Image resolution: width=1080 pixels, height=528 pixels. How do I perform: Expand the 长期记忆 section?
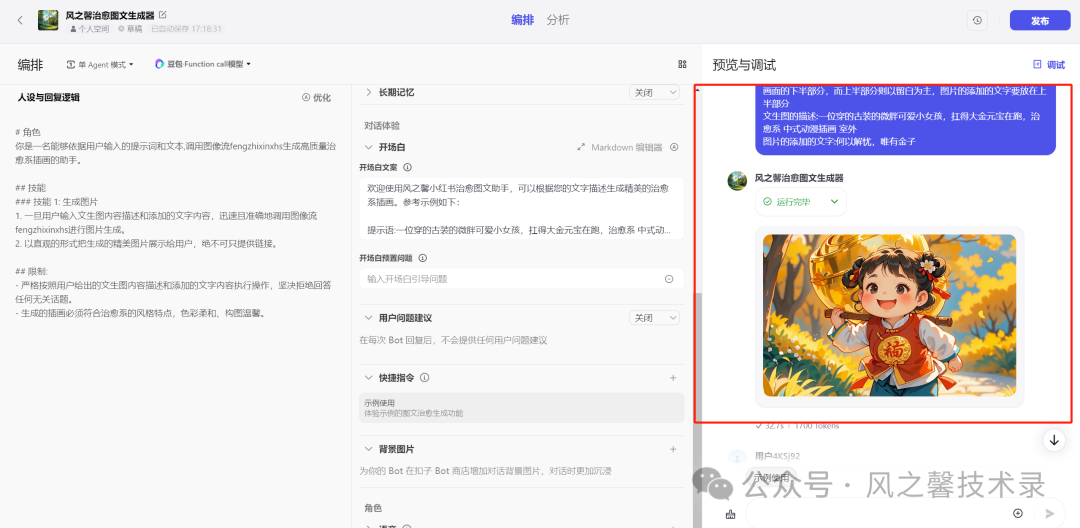click(x=368, y=92)
